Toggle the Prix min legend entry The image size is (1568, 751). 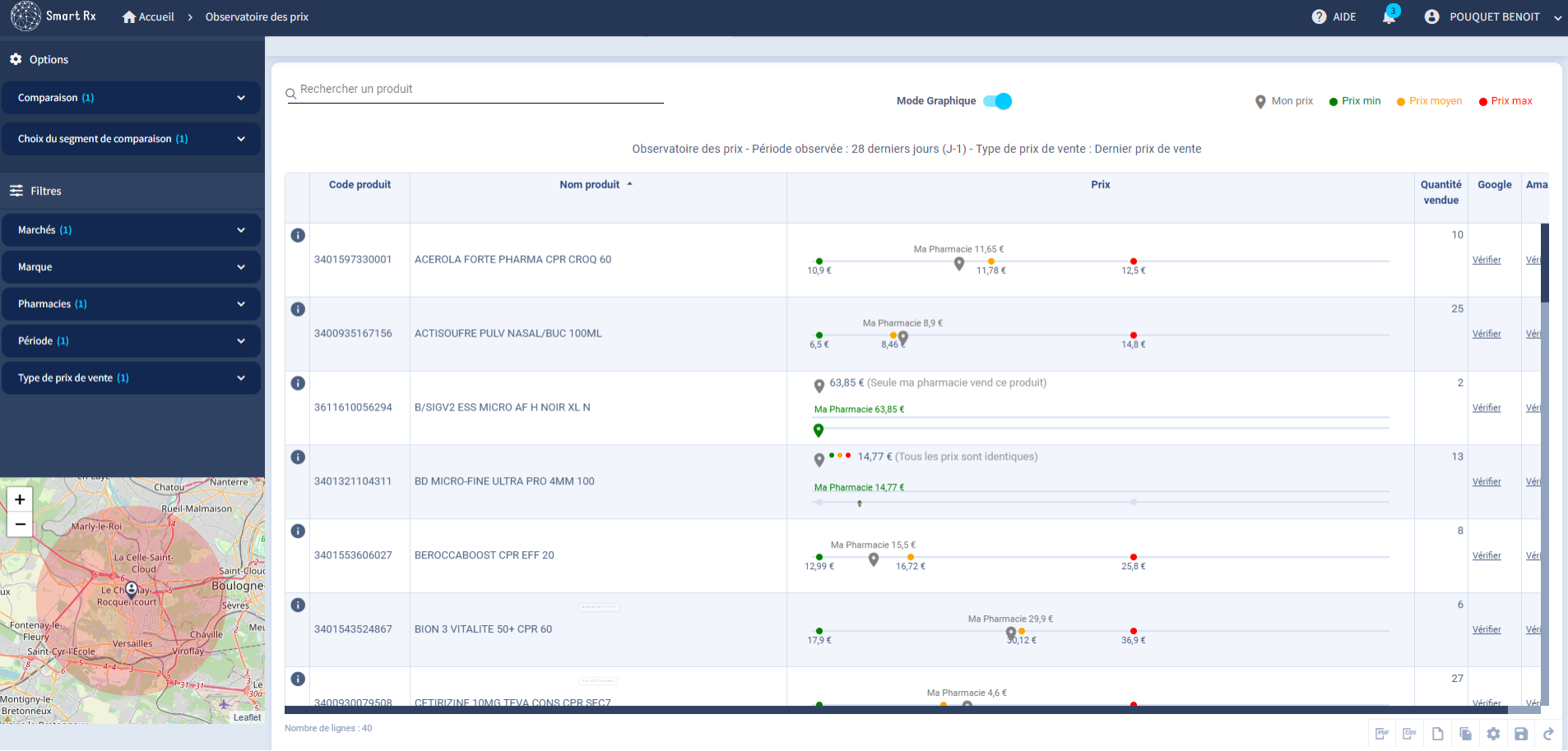pyautogui.click(x=1355, y=101)
